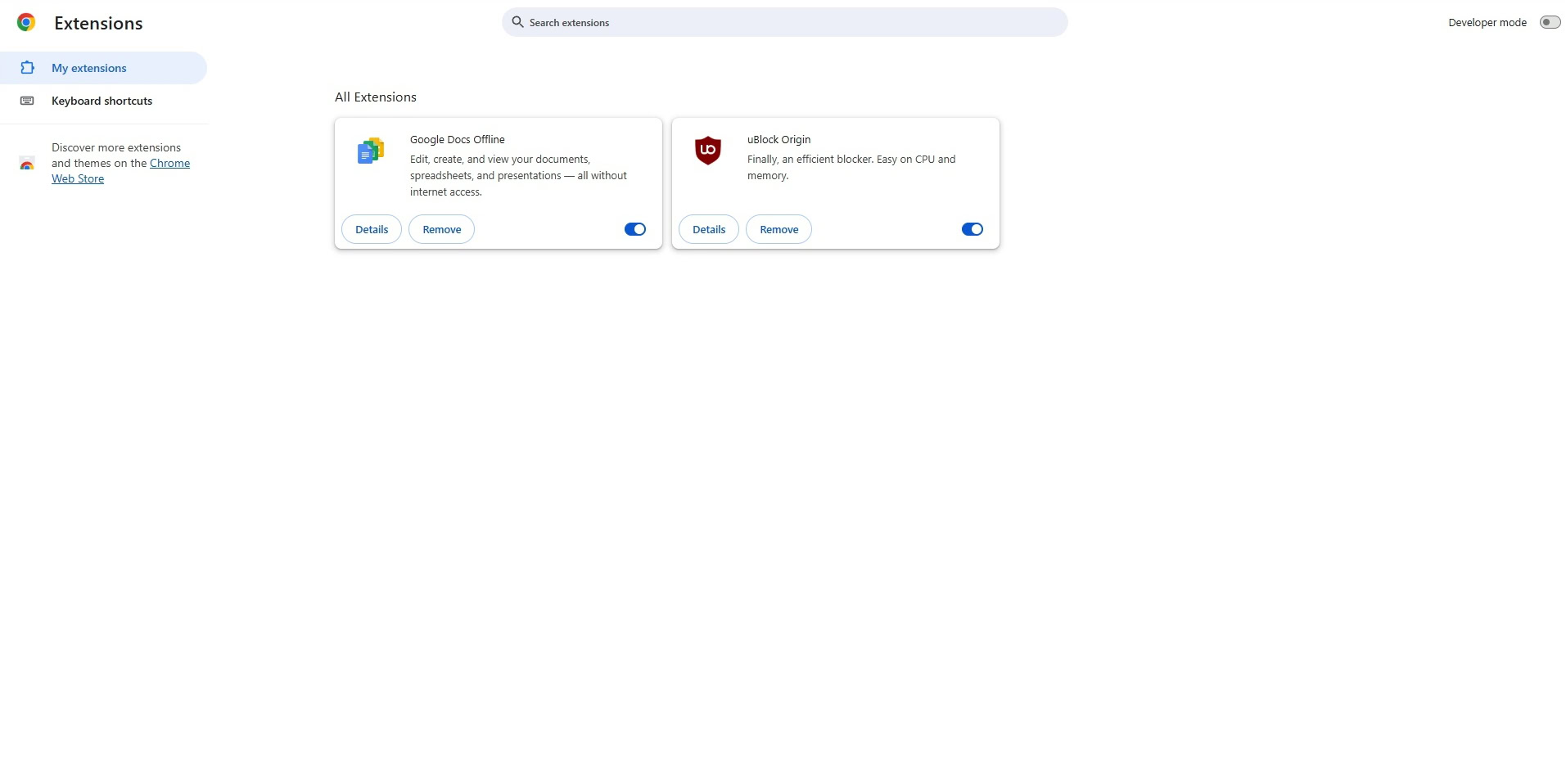
Task: Click the search magnifier icon
Action: (x=517, y=22)
